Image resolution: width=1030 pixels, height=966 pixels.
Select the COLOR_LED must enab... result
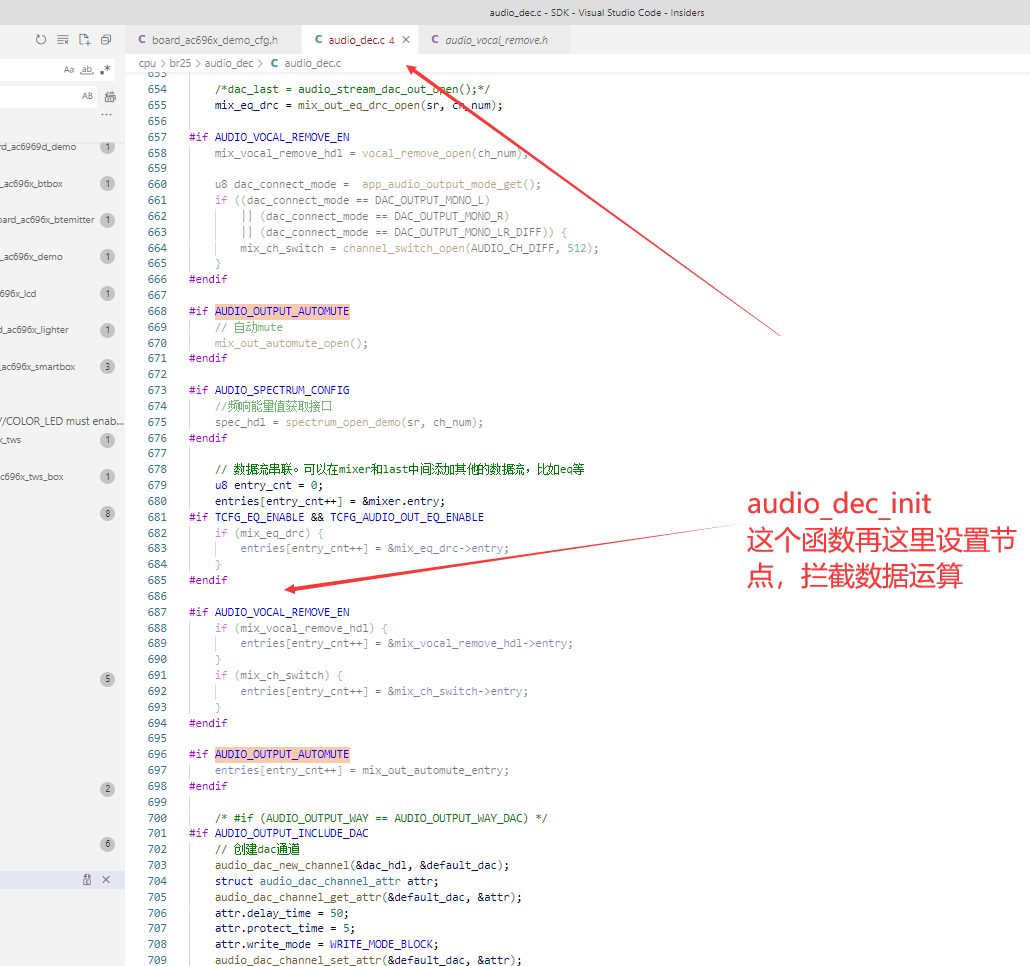tap(62, 421)
